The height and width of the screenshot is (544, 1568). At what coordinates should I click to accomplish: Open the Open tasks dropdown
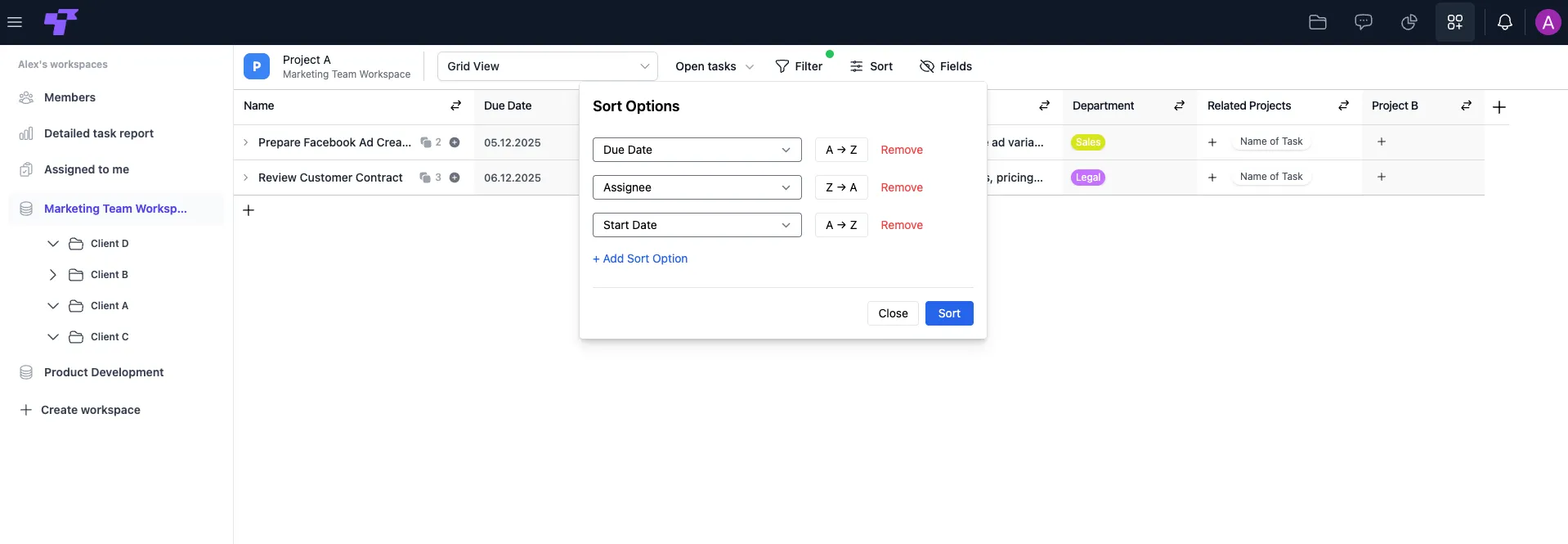[715, 66]
